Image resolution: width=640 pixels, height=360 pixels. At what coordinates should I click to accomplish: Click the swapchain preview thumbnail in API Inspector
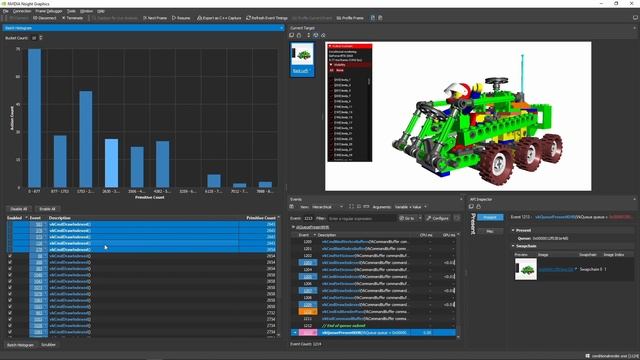pyautogui.click(x=526, y=269)
